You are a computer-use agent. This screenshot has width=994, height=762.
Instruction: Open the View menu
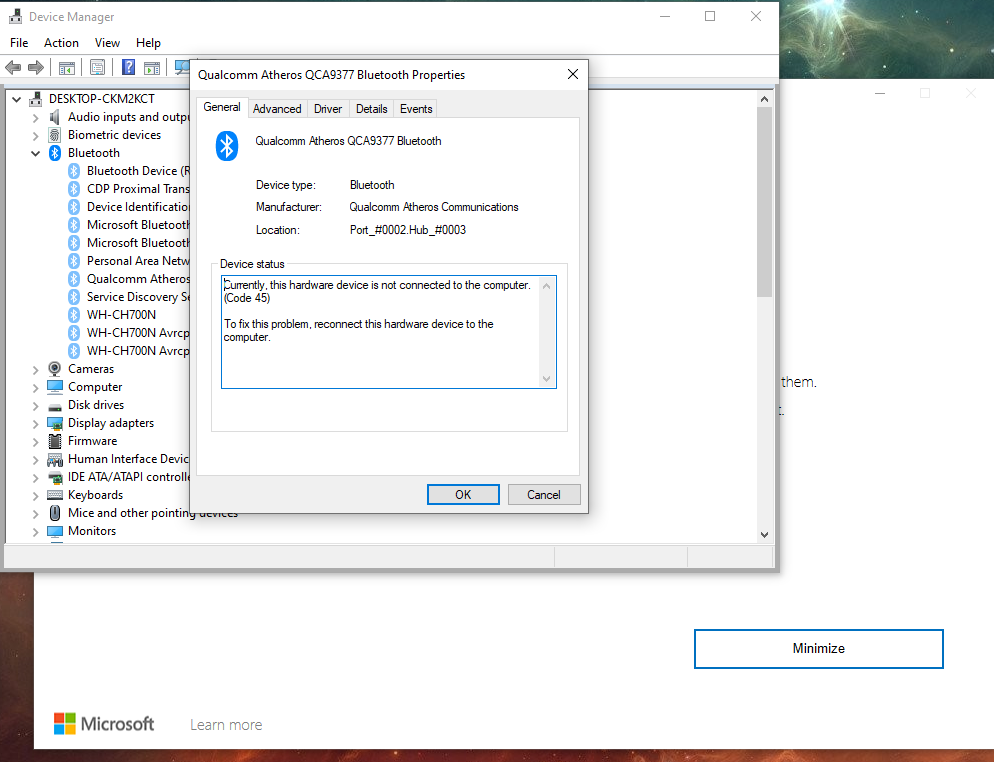point(107,42)
